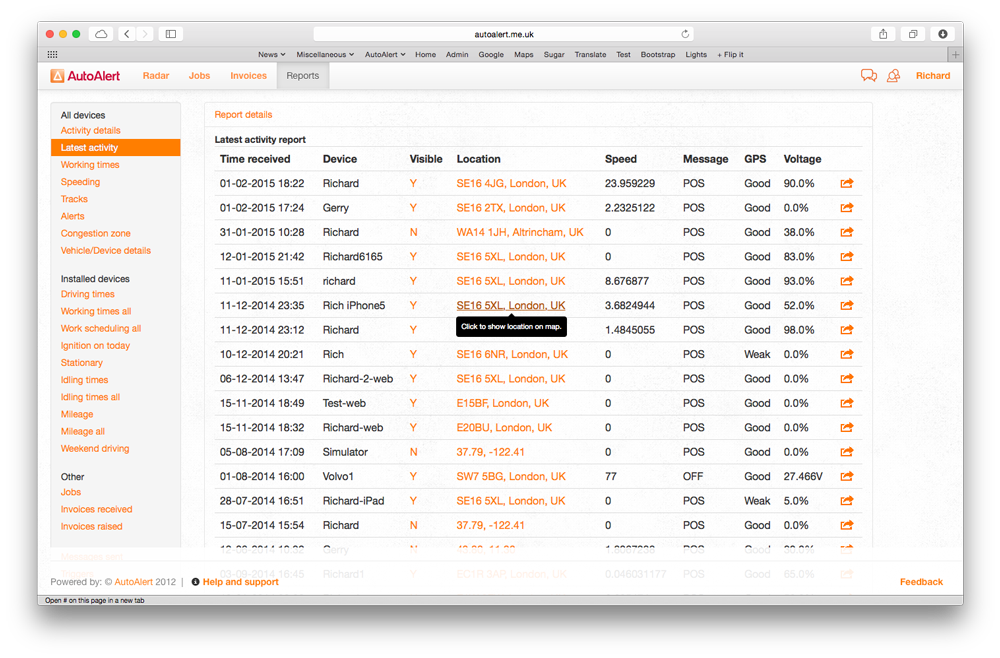1000x658 pixels.
Task: Click share icon in the Simulator row
Action: click(x=846, y=452)
